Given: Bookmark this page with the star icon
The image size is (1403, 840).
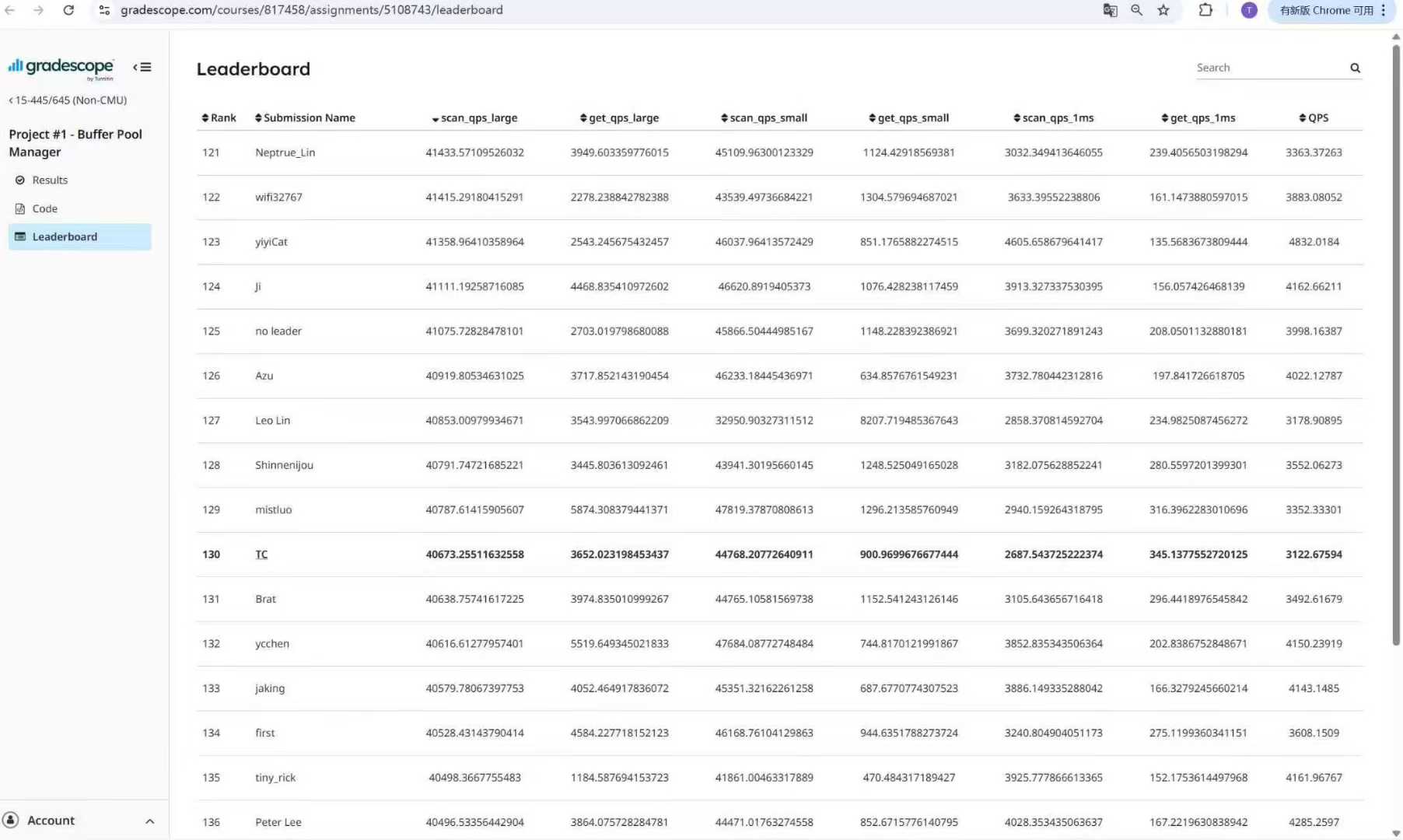Looking at the screenshot, I should pos(1163,10).
